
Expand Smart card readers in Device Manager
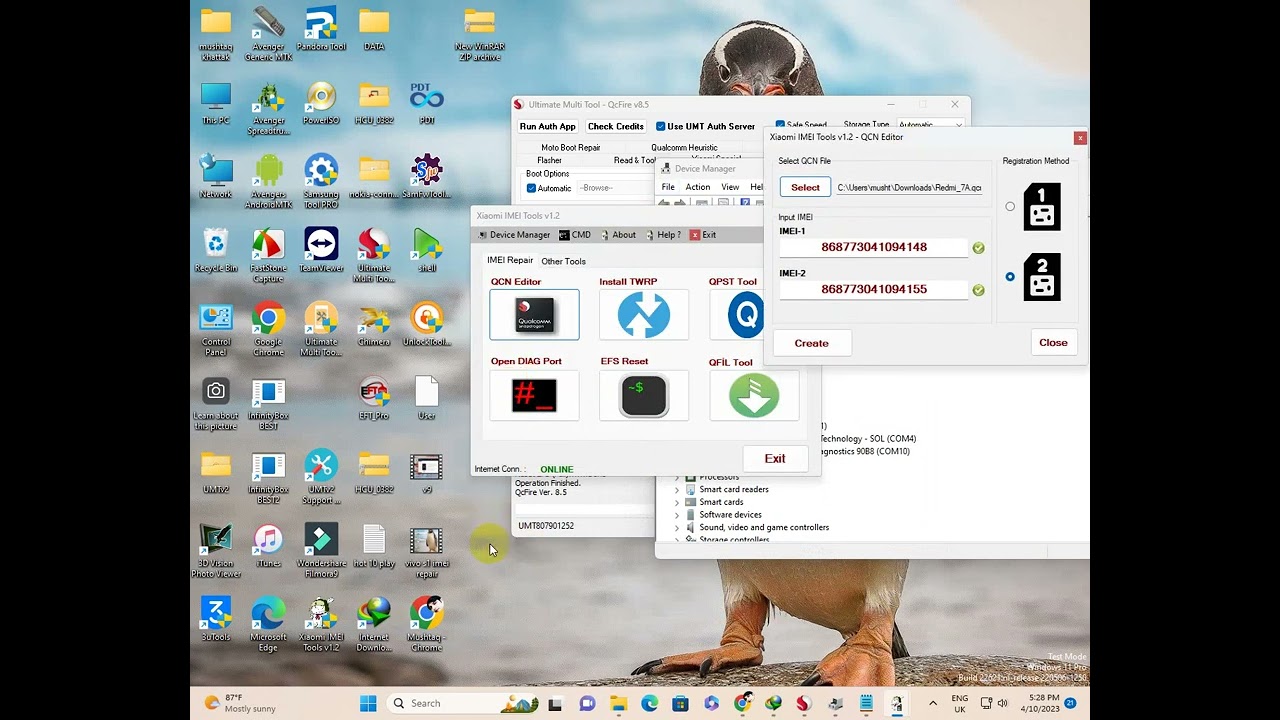click(x=677, y=489)
